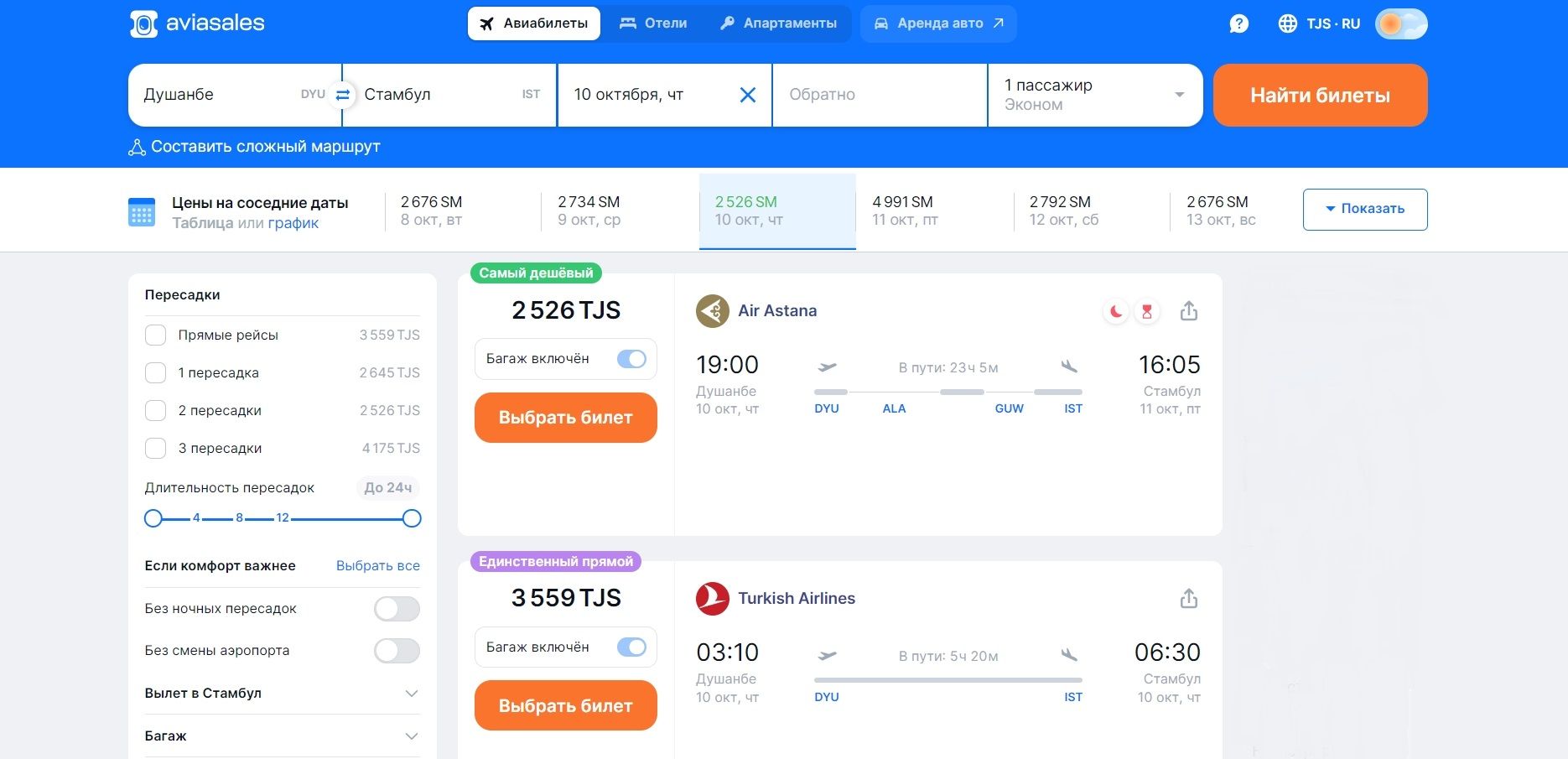This screenshot has width=1568, height=759.
Task: Click the landing plane icon on Turkish Airlines flight
Action: pyautogui.click(x=1069, y=654)
